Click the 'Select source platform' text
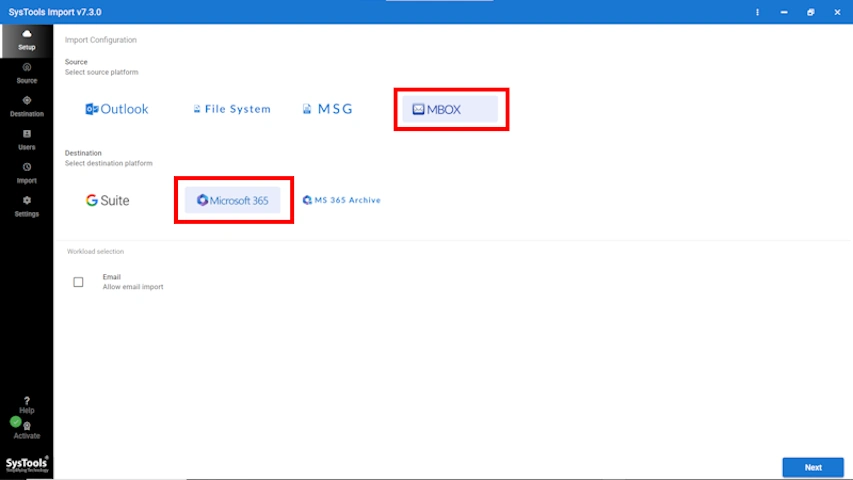Image resolution: width=853 pixels, height=480 pixels. point(101,72)
